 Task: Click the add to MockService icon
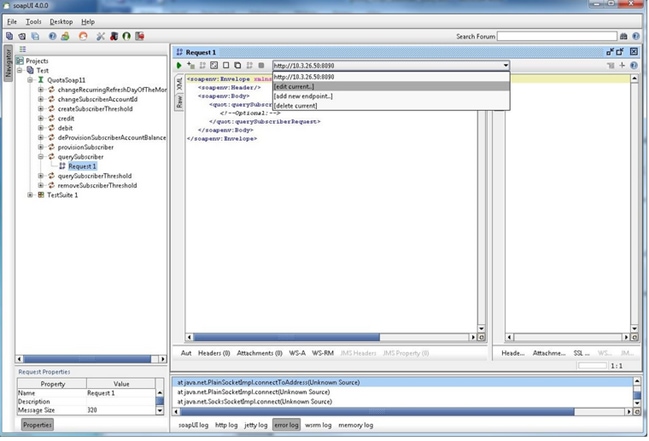tap(202, 65)
